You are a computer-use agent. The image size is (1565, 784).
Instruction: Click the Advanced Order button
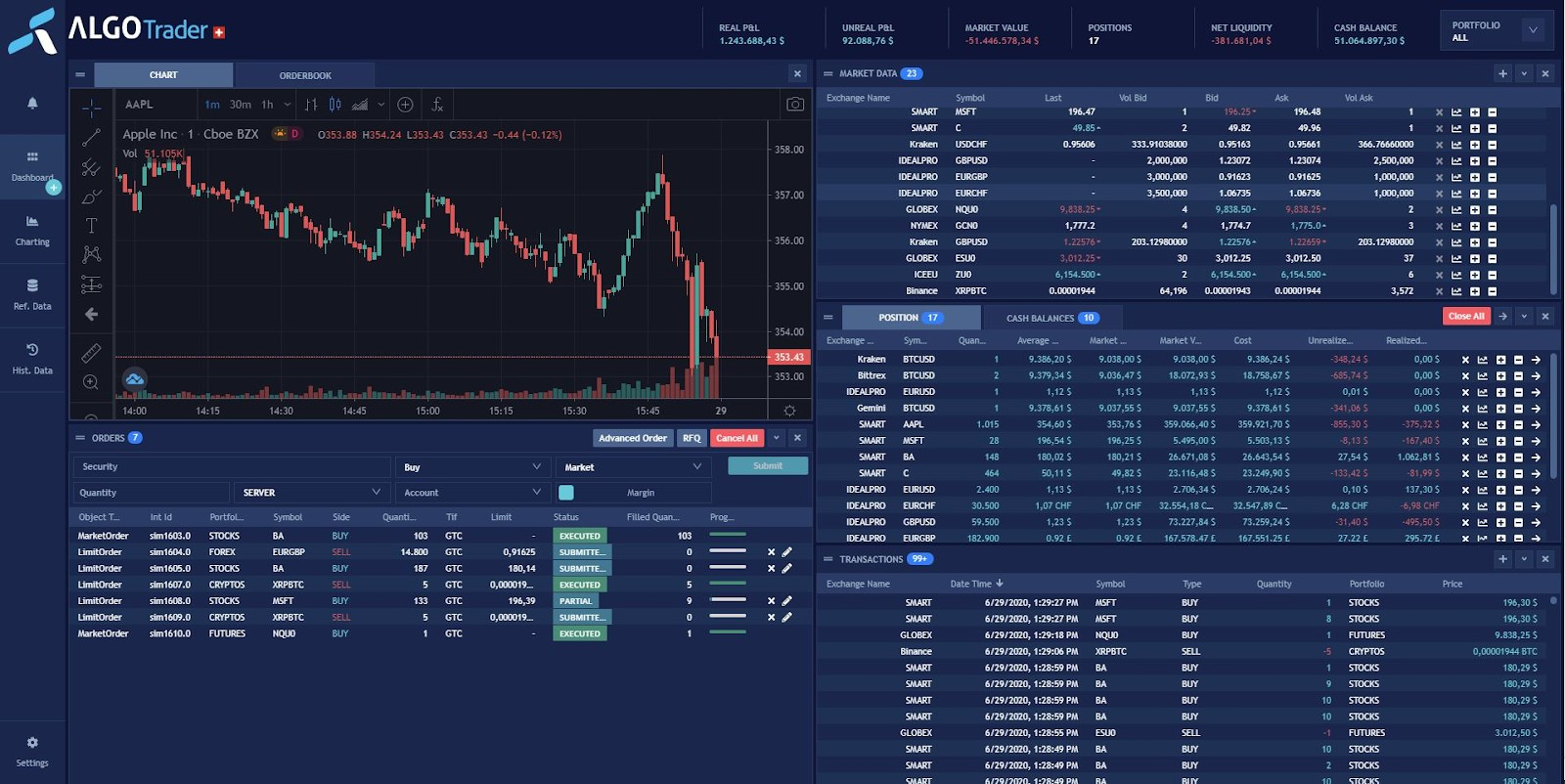click(x=633, y=438)
